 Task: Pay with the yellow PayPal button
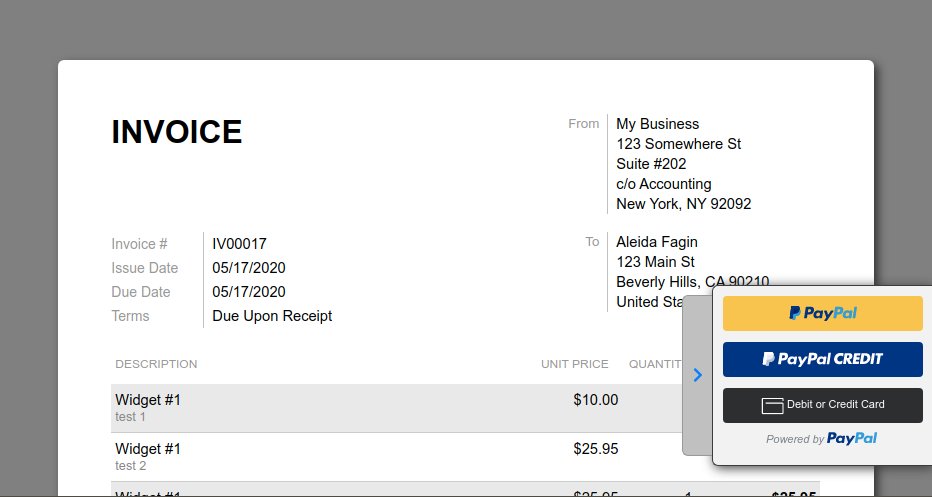823,313
